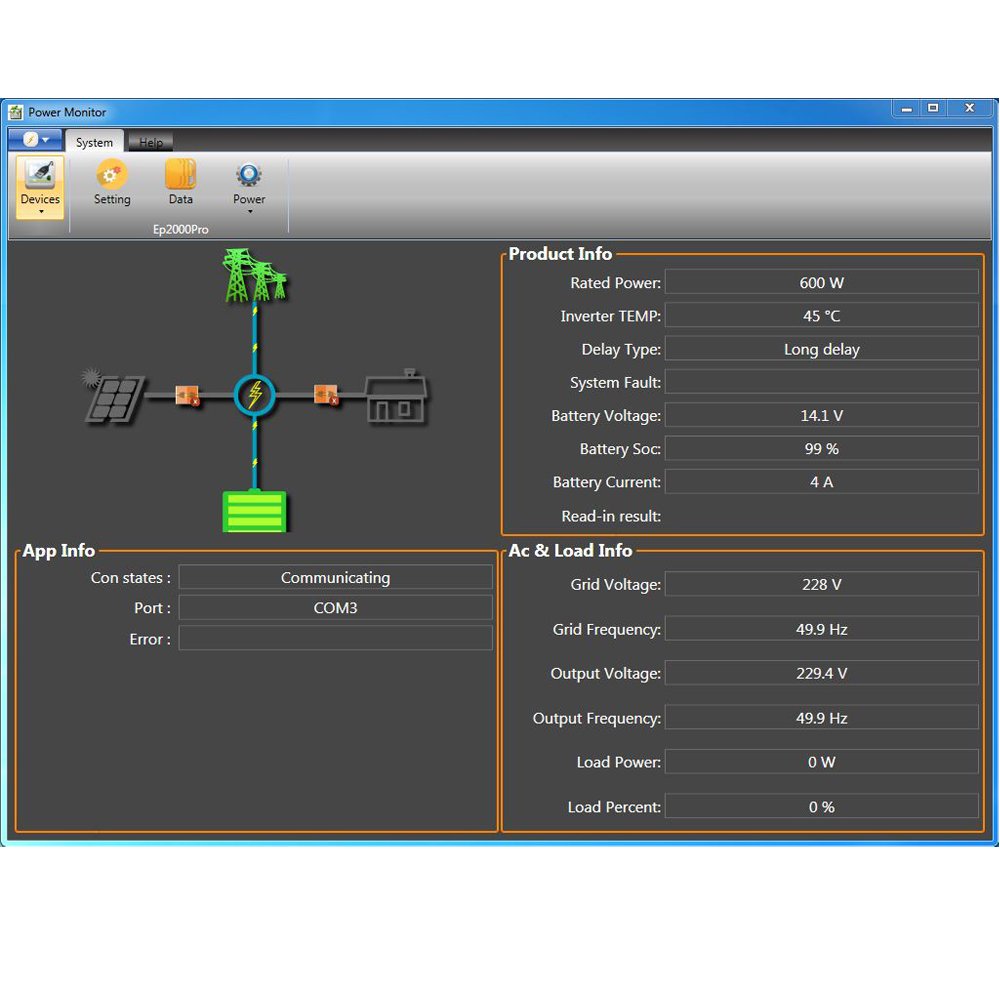
Task: Open the Devices ribbon button
Action: click(x=40, y=187)
